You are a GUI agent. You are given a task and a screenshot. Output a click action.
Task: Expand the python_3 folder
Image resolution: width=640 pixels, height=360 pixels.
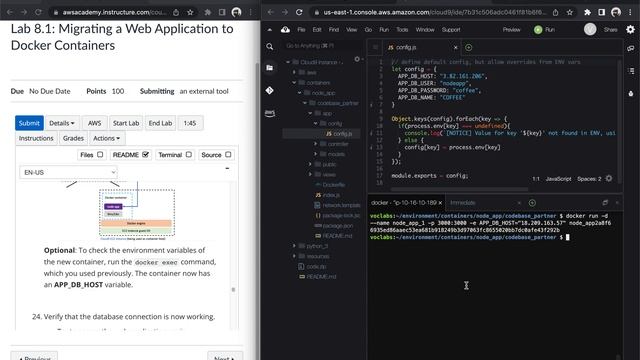294,246
